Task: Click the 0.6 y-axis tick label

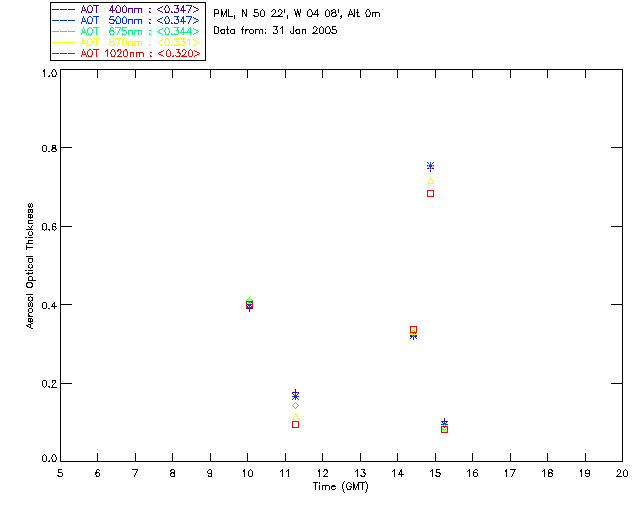Action: 49,227
